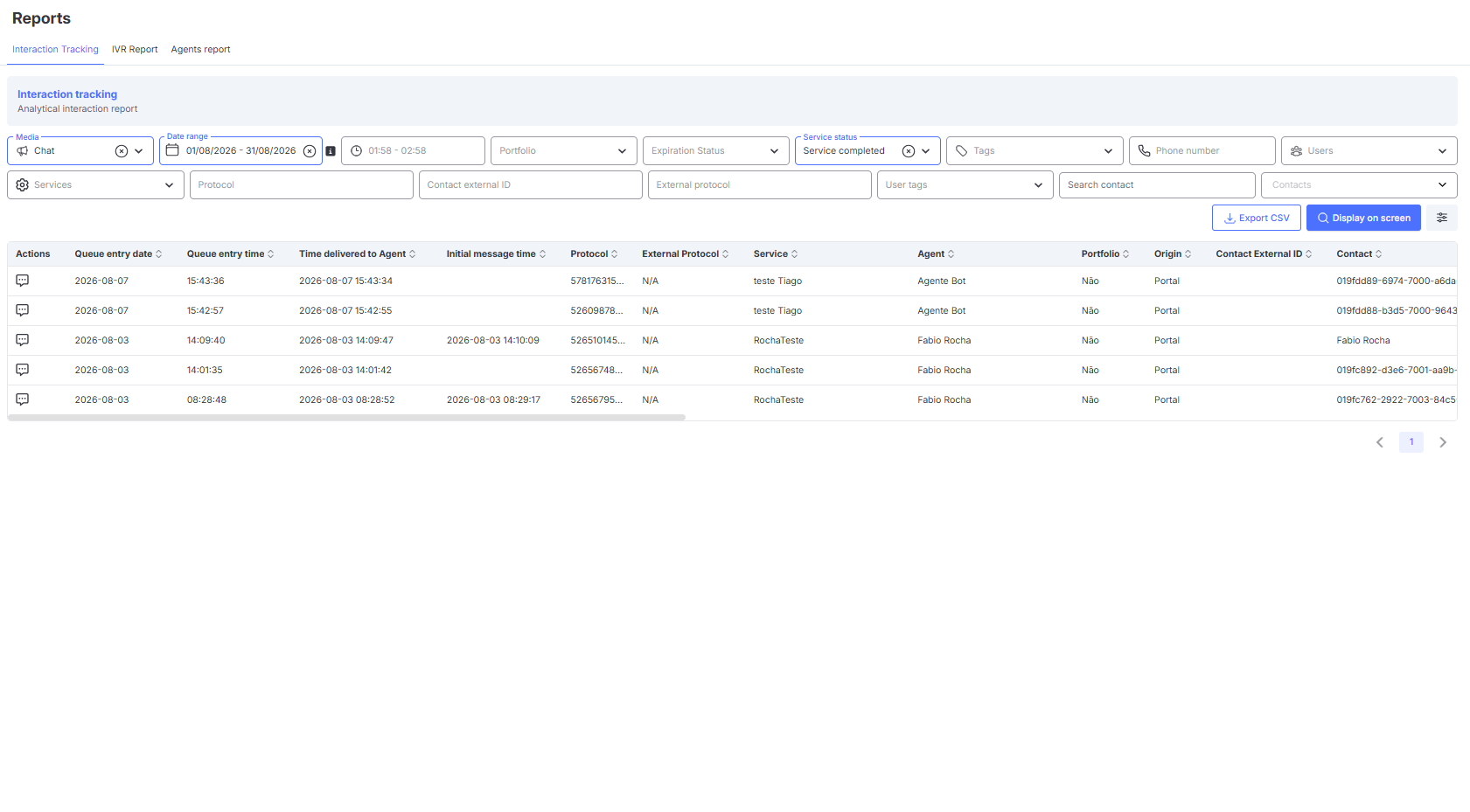Switch to Interaction Tracking tab
1470x812 pixels.
point(55,50)
